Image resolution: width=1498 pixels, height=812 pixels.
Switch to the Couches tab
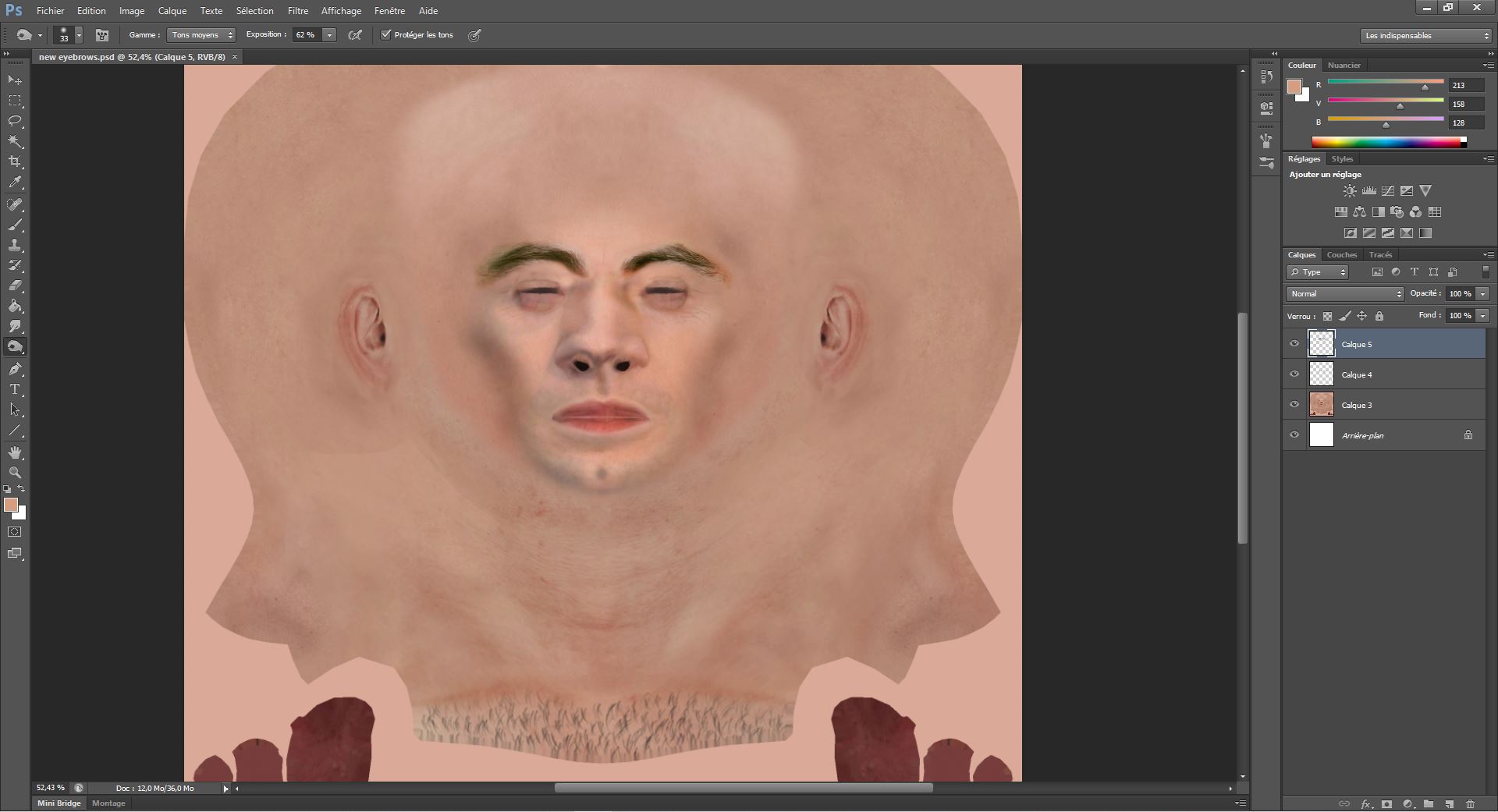click(1342, 255)
